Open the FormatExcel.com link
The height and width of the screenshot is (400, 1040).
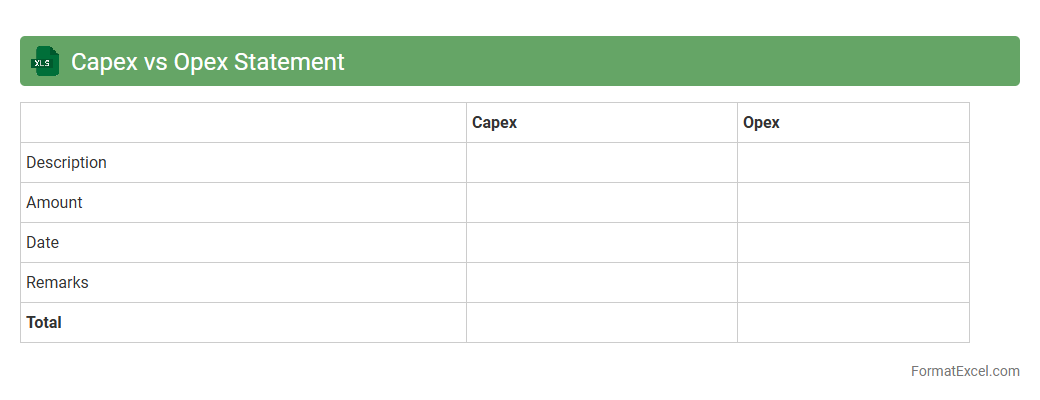point(965,371)
